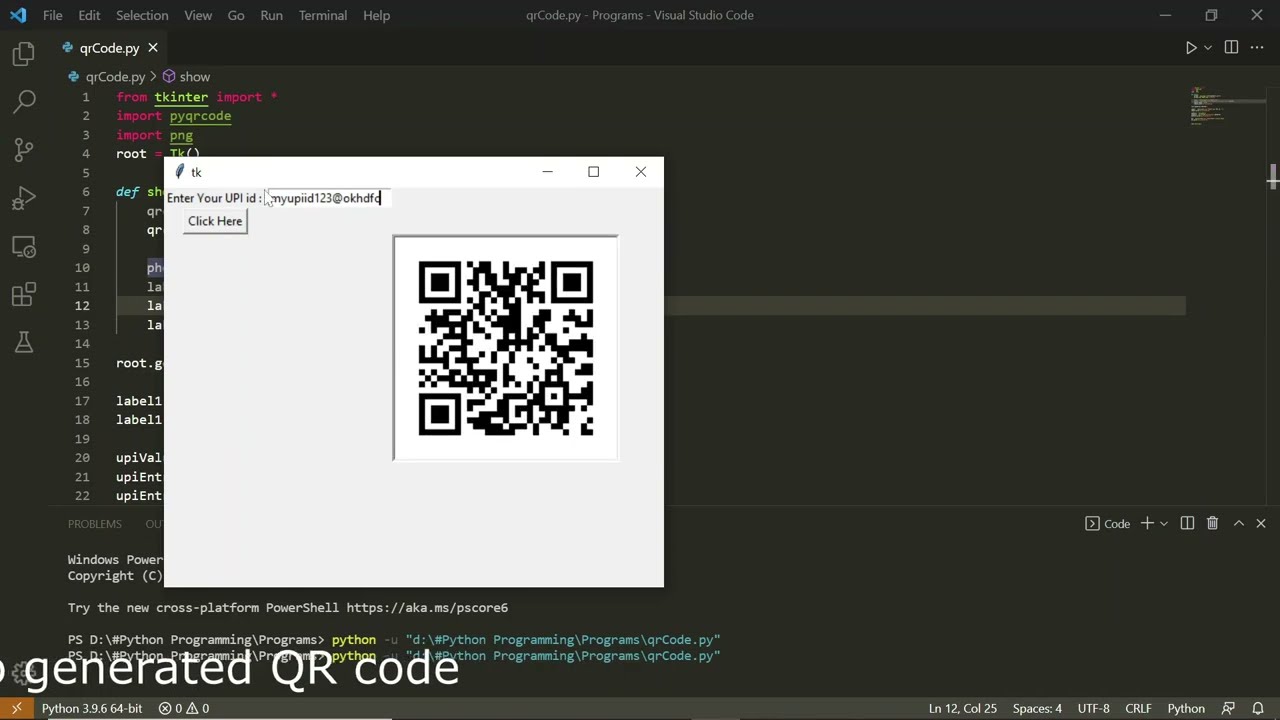Screen dimensions: 1280x720
Task: Split the editor to the right
Action: [x=1231, y=48]
